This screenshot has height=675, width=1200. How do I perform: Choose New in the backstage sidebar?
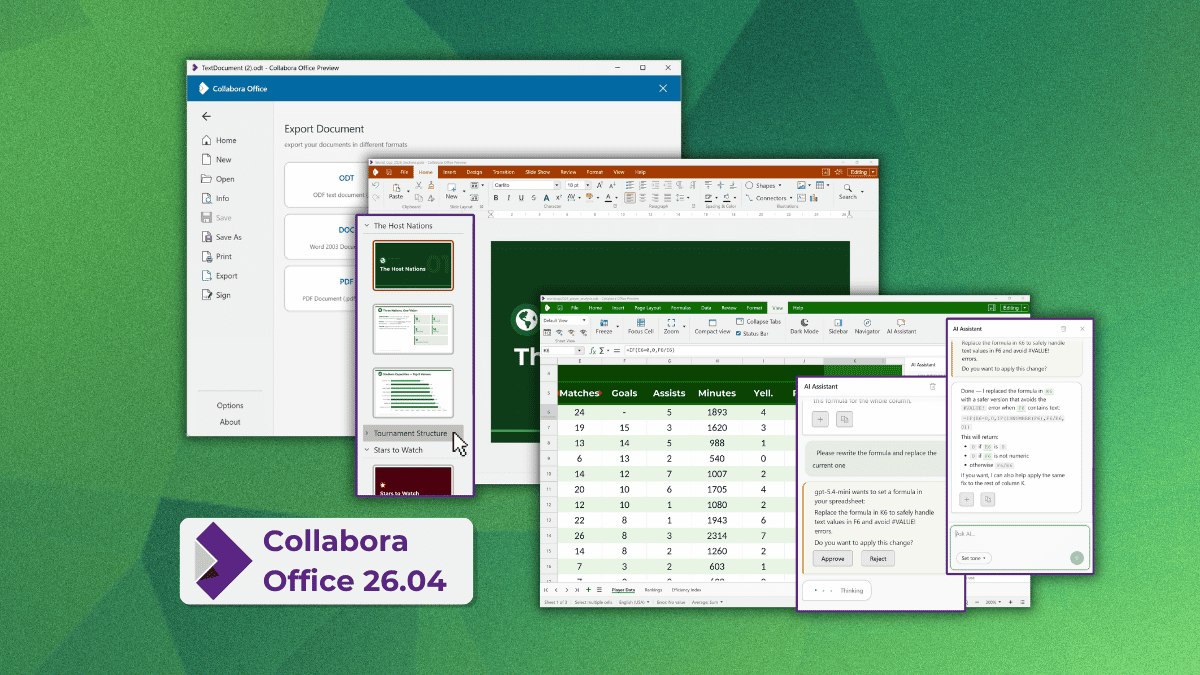pyautogui.click(x=217, y=160)
